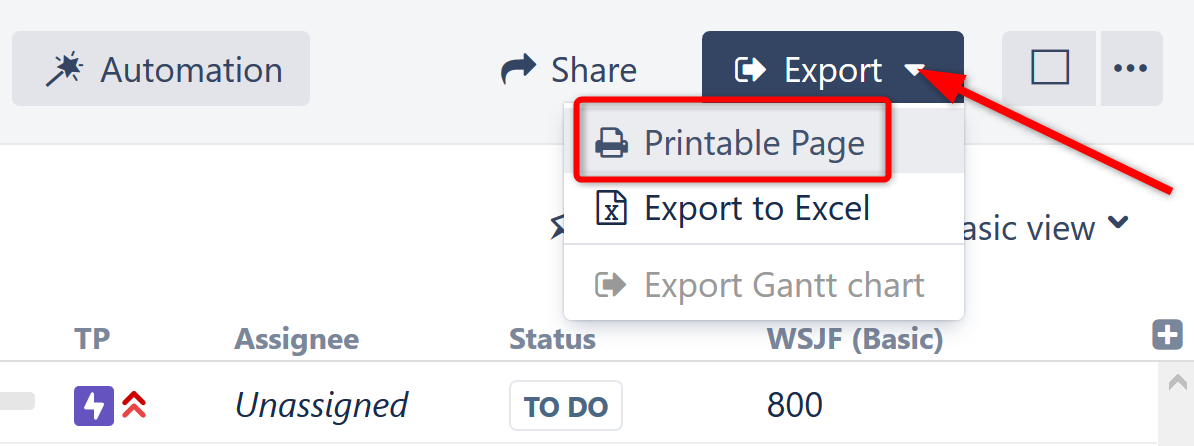This screenshot has width=1194, height=446.
Task: Click the WSJF (Basic) column header
Action: point(854,339)
